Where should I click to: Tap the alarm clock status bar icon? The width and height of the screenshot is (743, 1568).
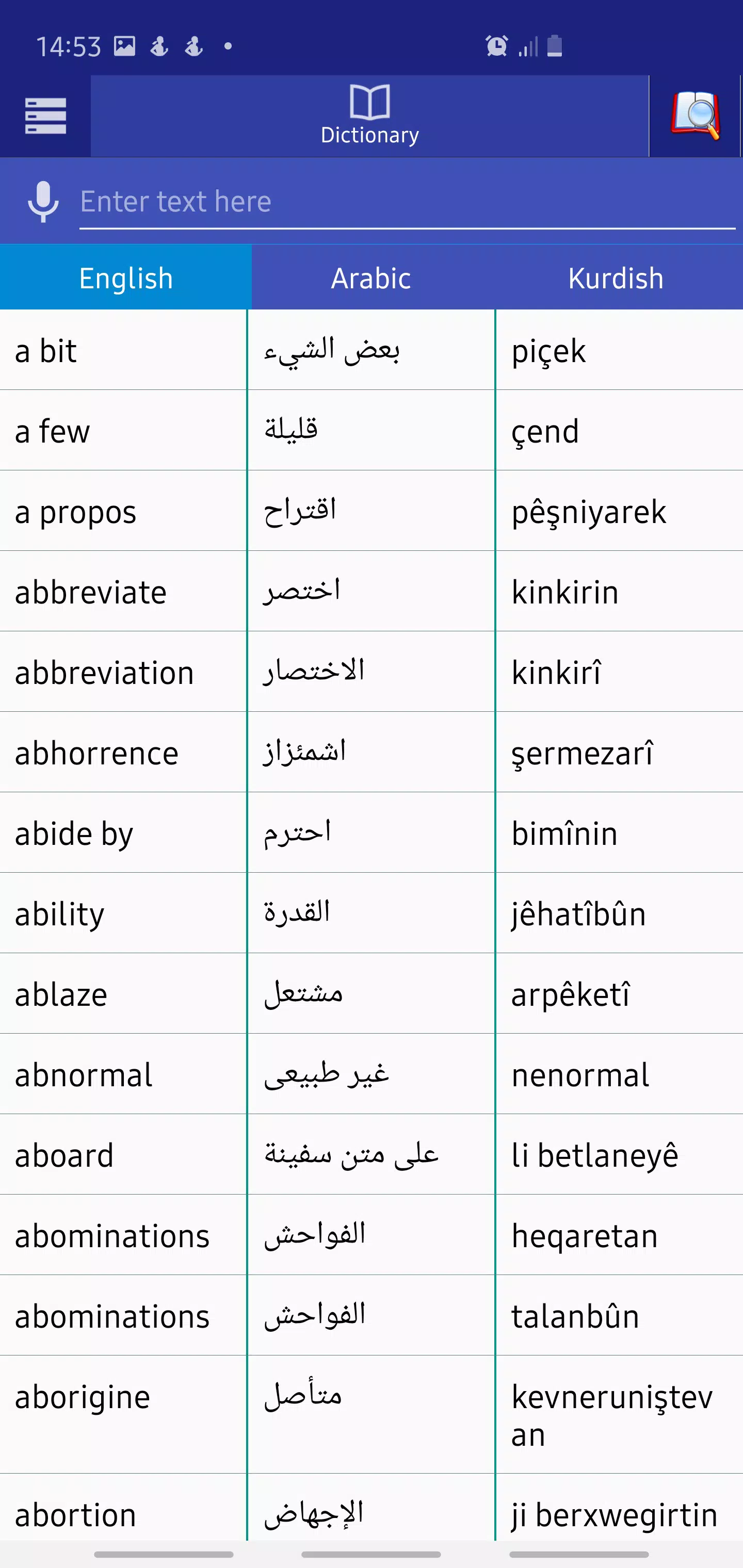tap(495, 46)
